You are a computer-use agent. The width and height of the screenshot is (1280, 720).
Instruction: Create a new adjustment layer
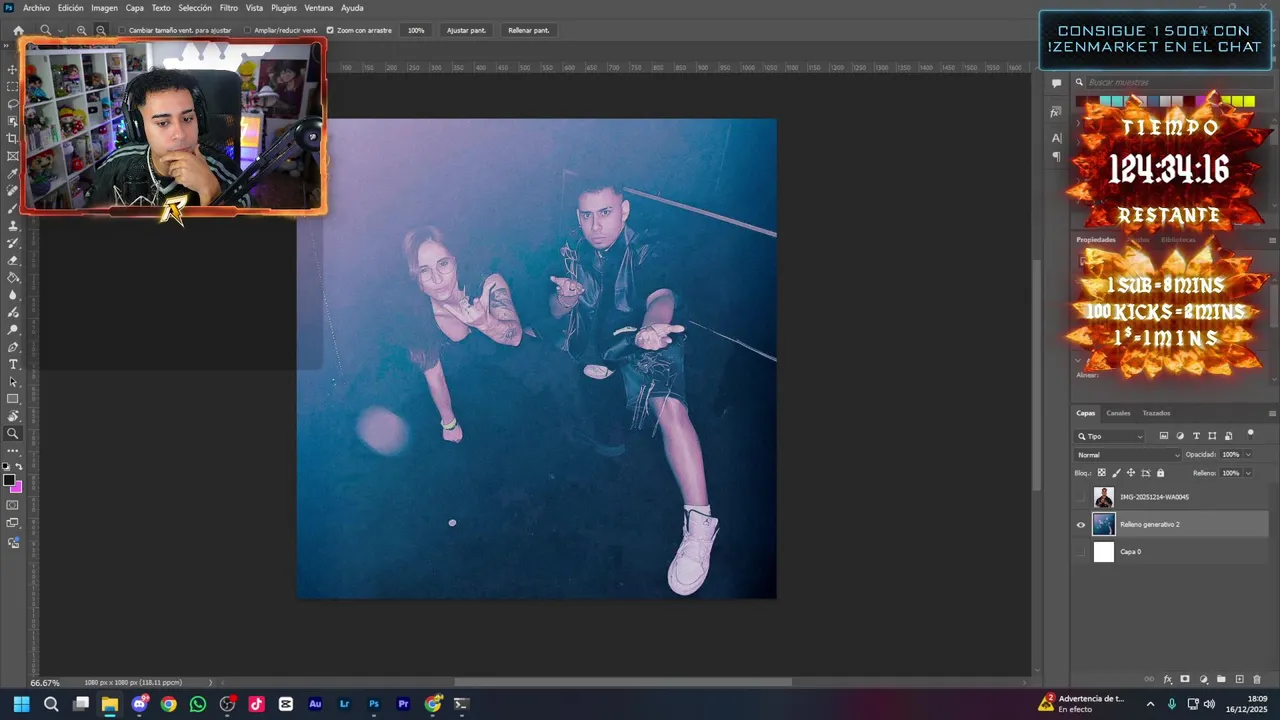[x=1203, y=680]
